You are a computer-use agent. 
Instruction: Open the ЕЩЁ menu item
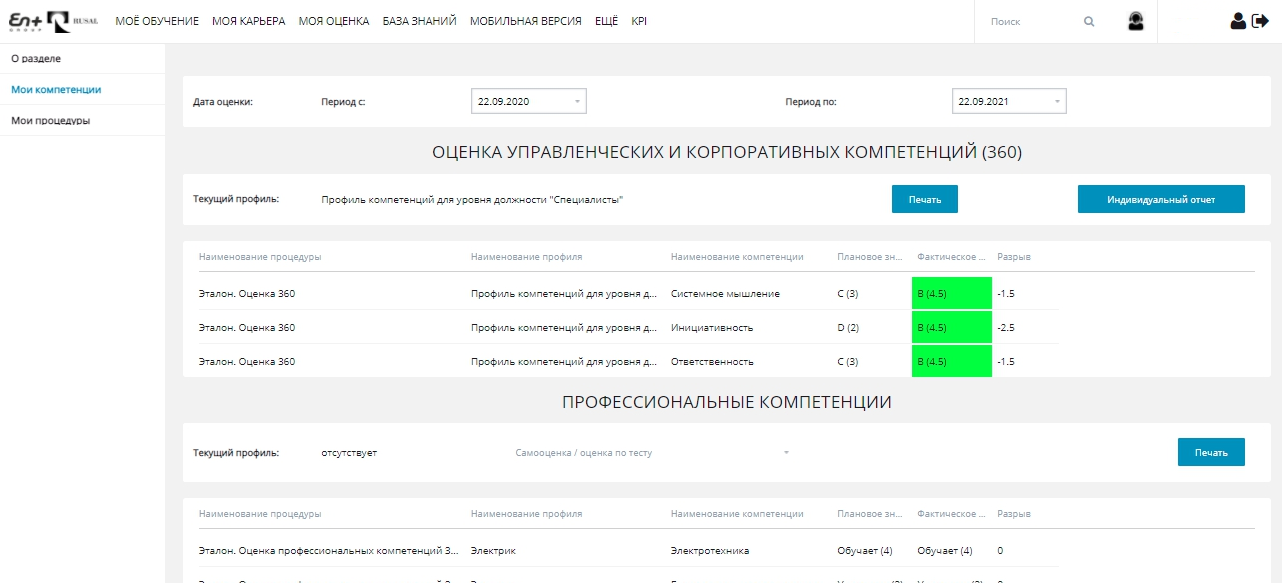tap(606, 19)
